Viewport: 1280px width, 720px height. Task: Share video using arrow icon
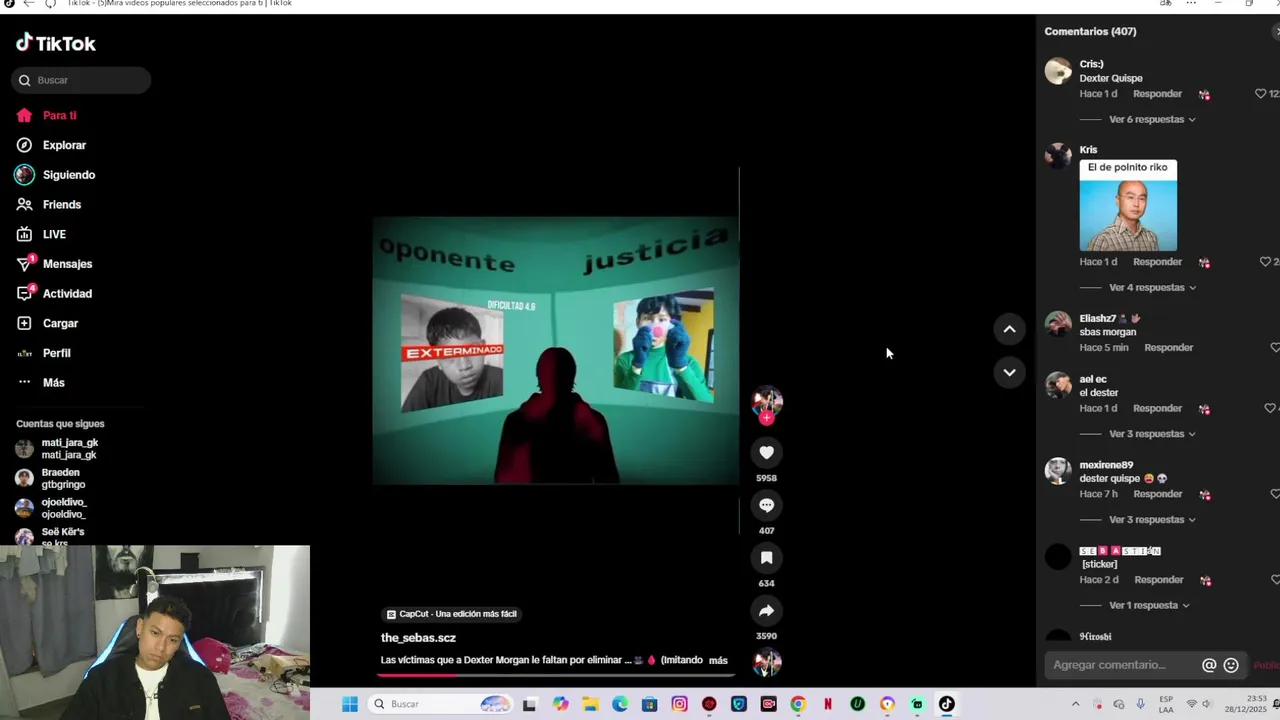click(x=766, y=611)
